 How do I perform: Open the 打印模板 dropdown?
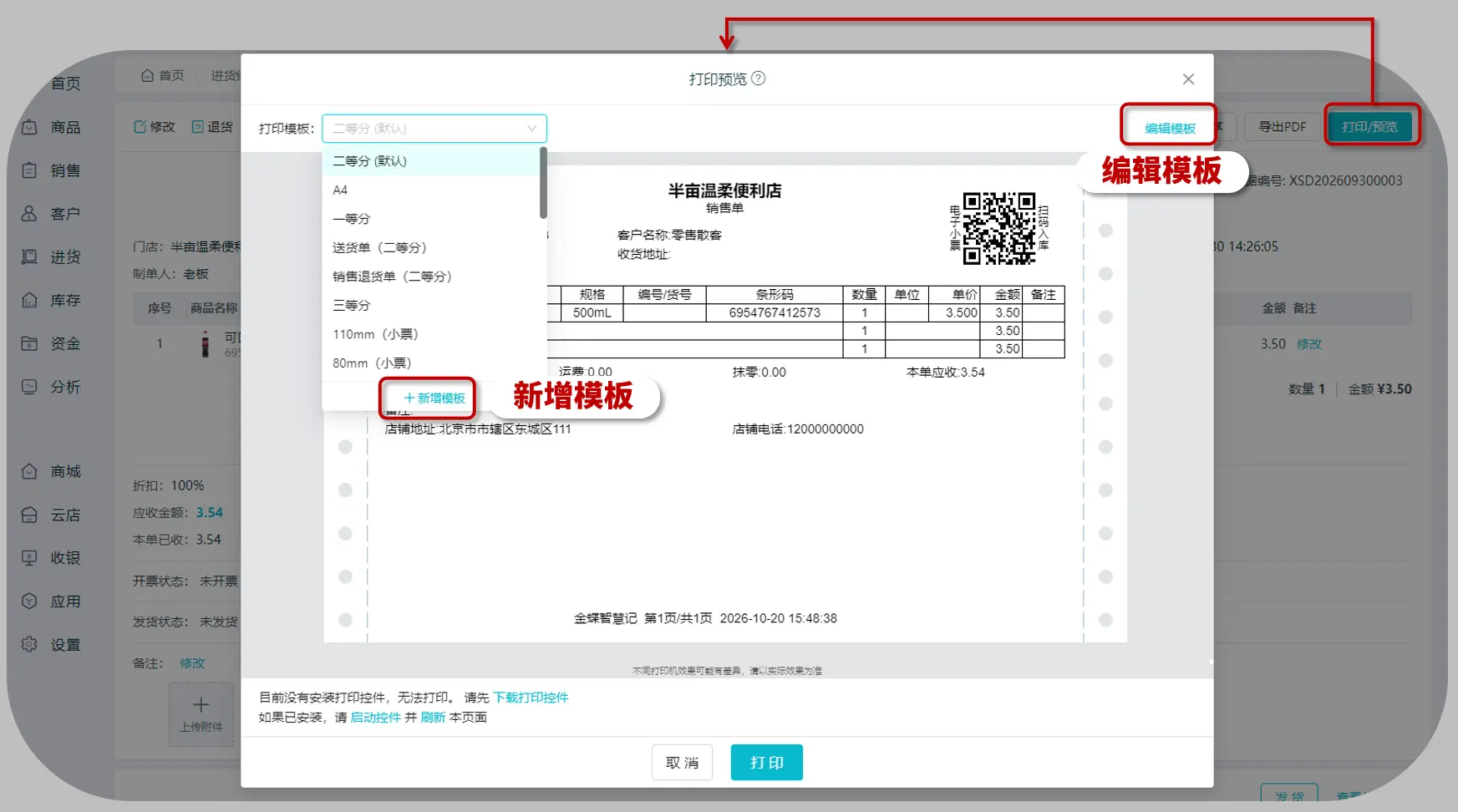434,129
